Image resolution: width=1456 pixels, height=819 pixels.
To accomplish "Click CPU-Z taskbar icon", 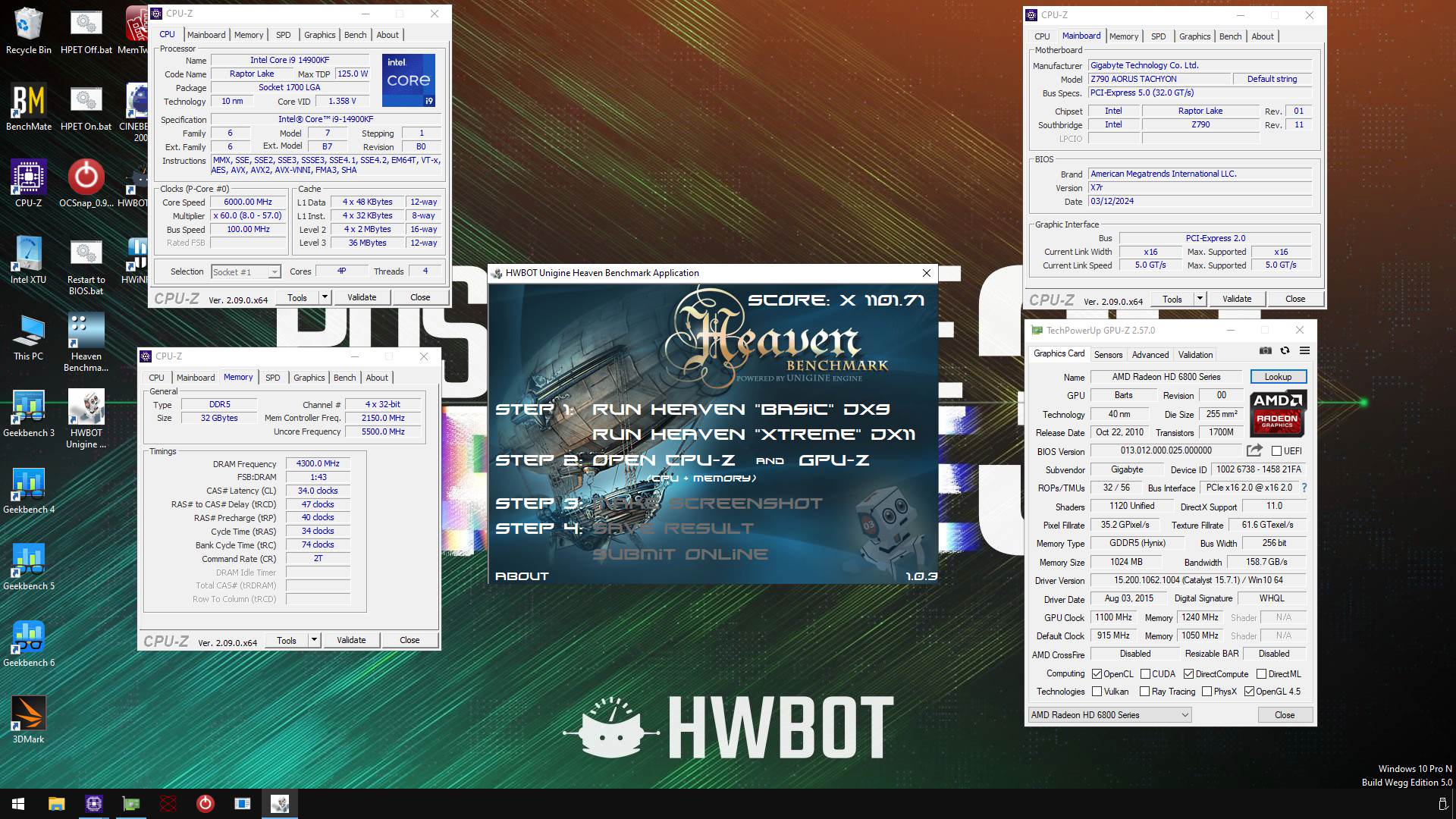I will pyautogui.click(x=93, y=804).
